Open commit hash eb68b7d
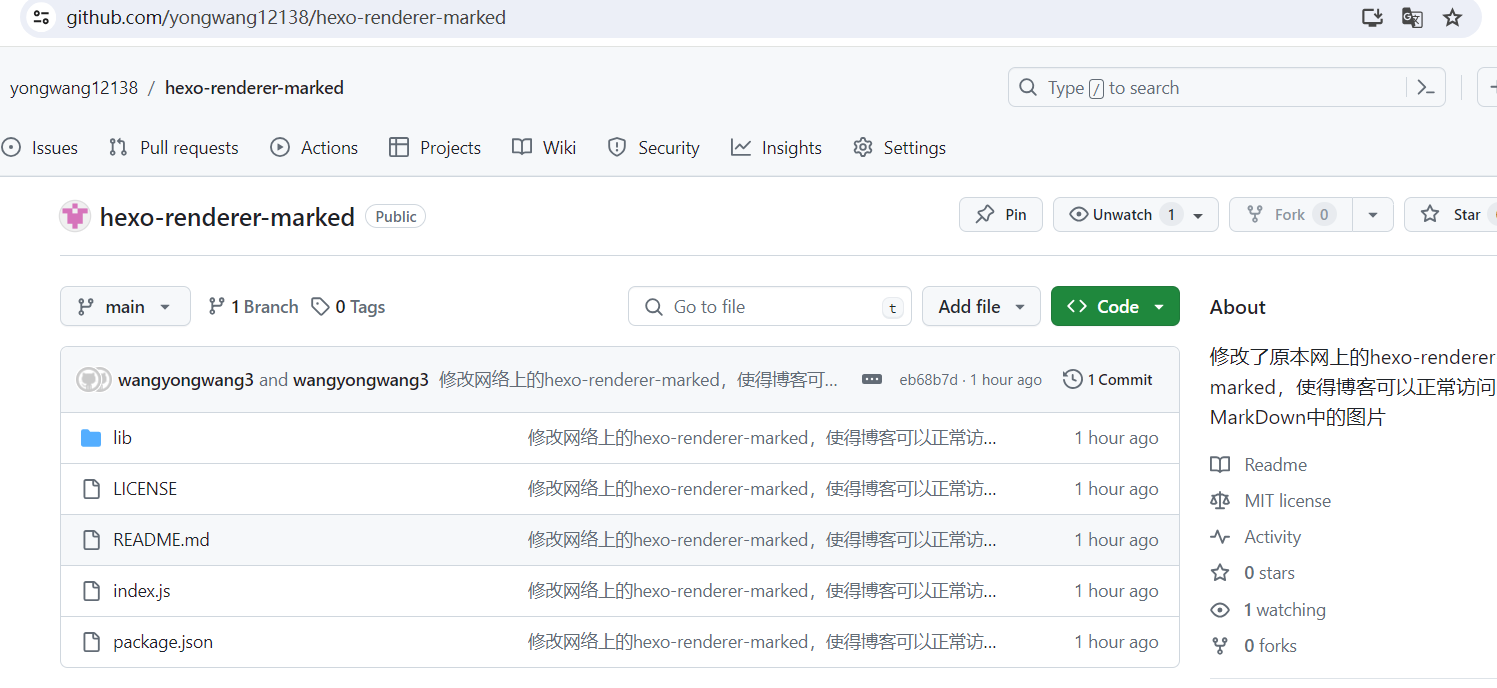The image size is (1497, 688). 928,380
